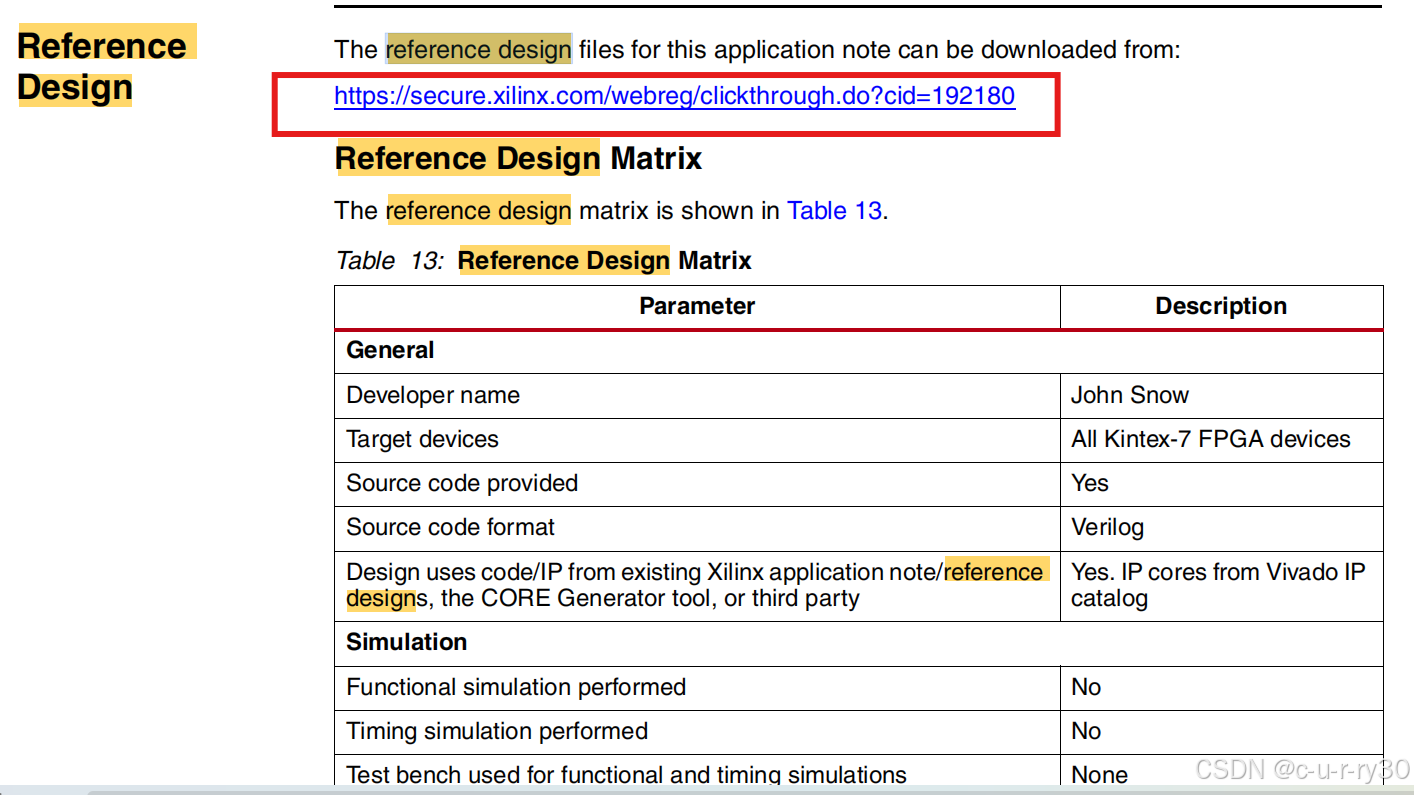The width and height of the screenshot is (1414, 795).
Task: Click the 'All Kintex-7 FPGA devices' cell
Action: [x=1221, y=439]
